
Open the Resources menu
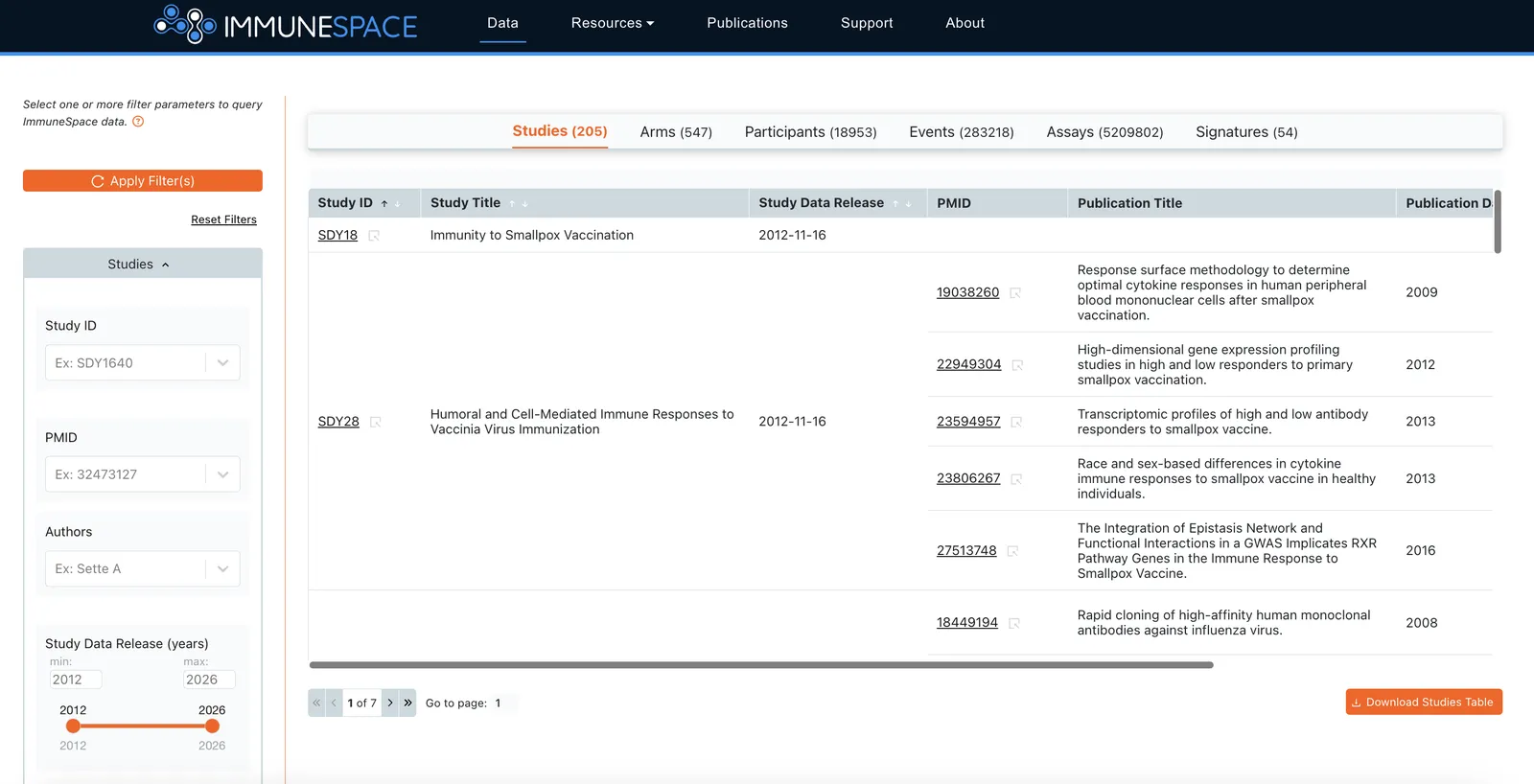(612, 23)
